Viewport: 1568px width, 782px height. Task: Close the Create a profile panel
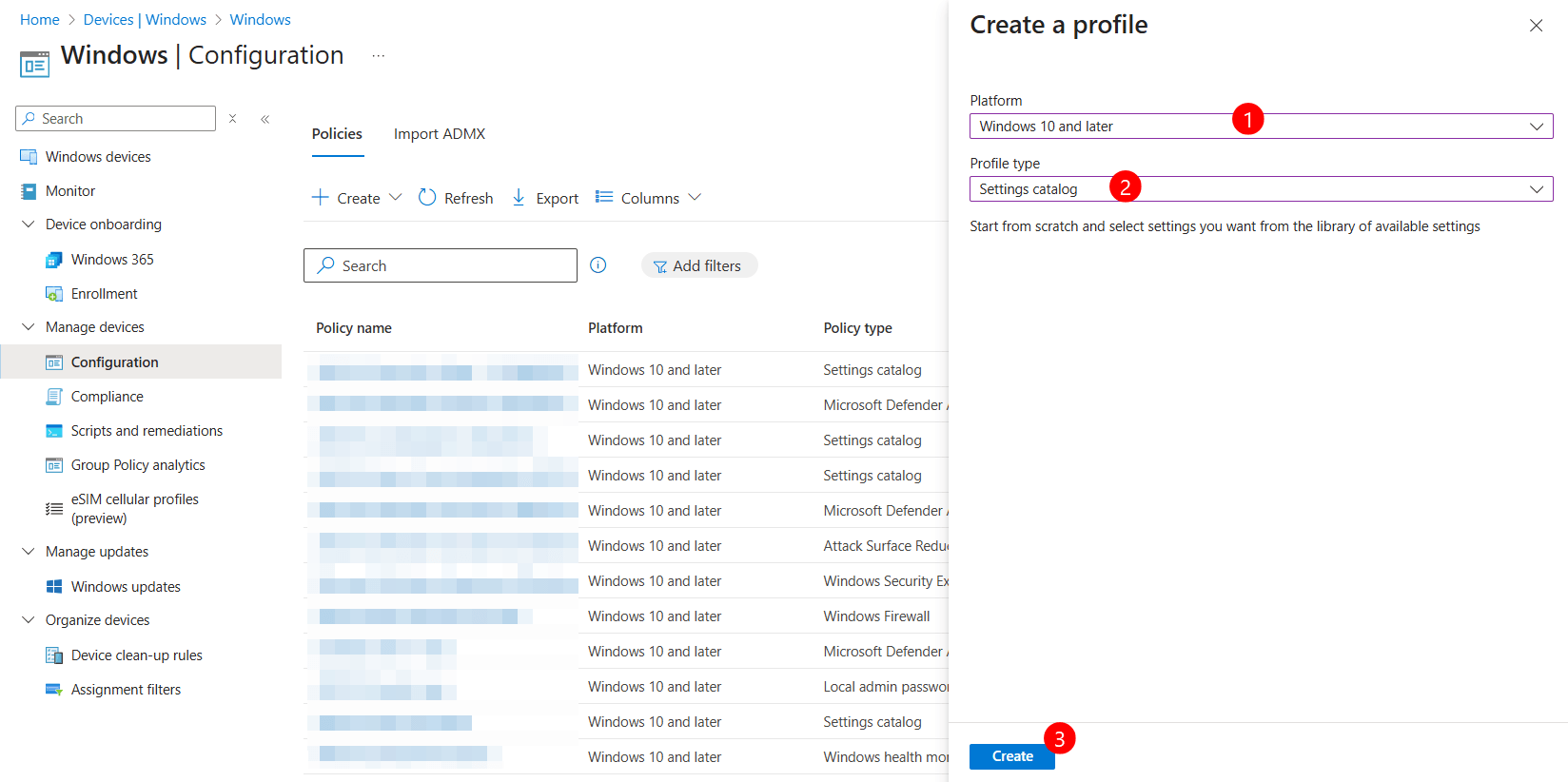click(x=1536, y=26)
